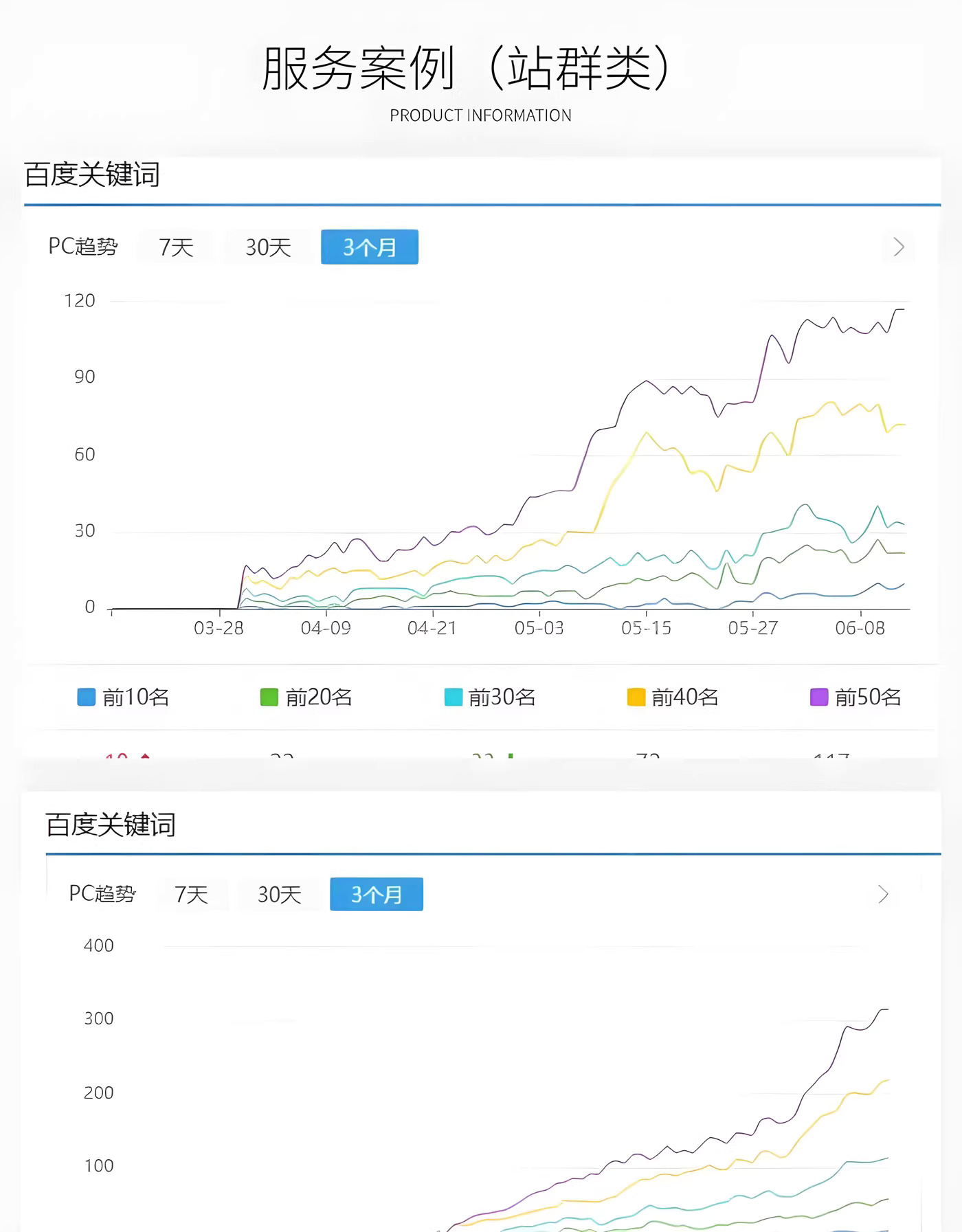Click the 服务案例（站群类）page title

point(467,69)
